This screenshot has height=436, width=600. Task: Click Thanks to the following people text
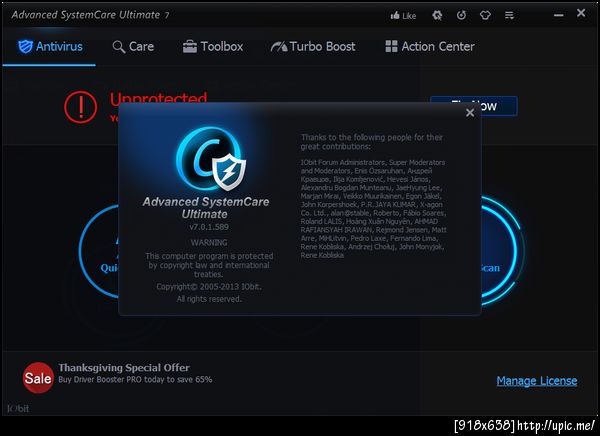(372, 142)
